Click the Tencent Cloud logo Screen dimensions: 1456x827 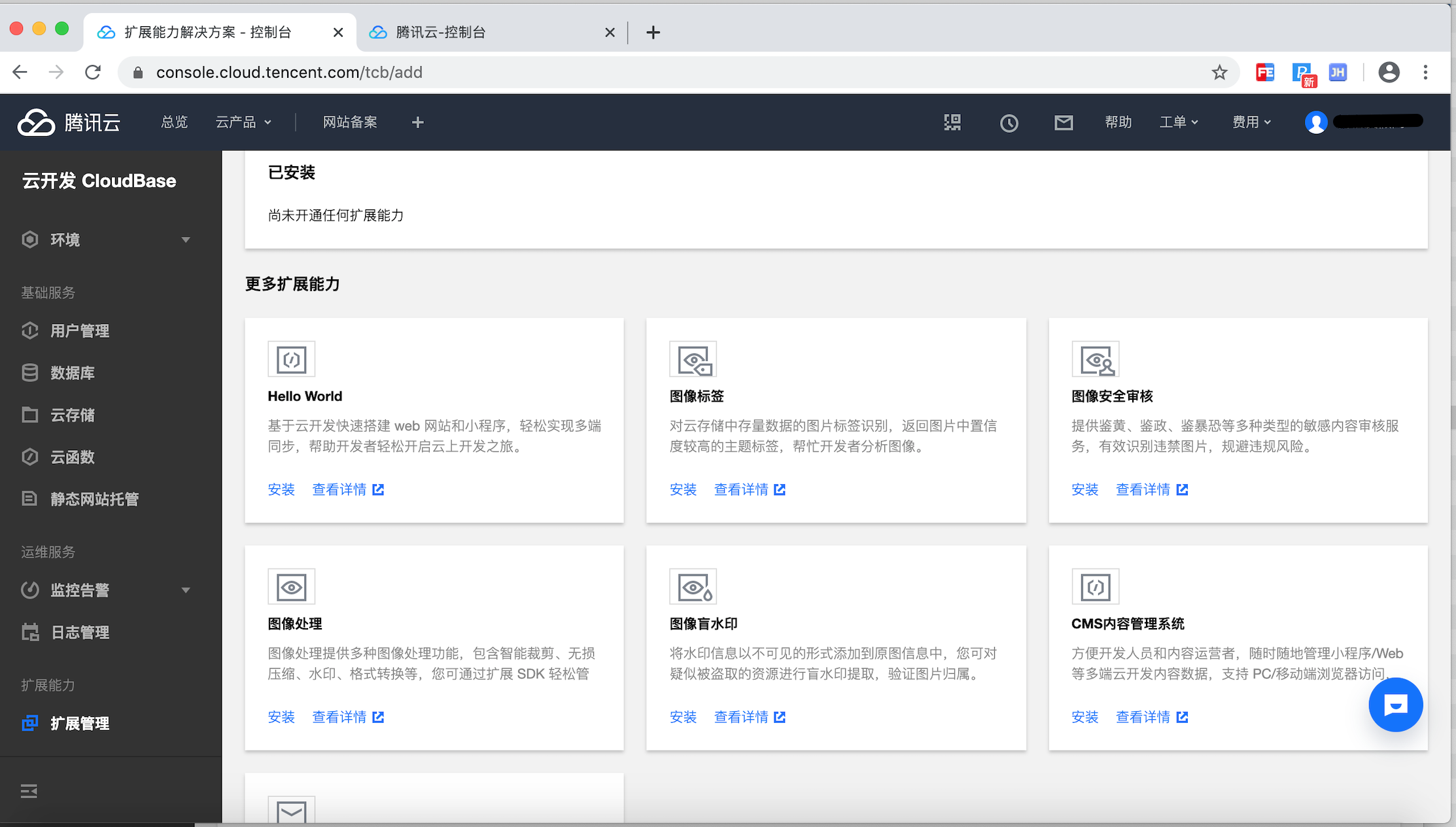pos(69,122)
